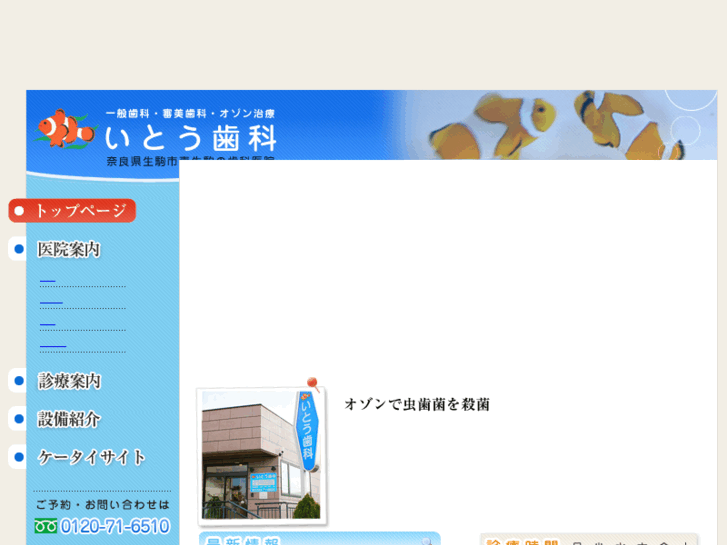
Task: Click the clownfish logo icon in the header
Action: pyautogui.click(x=66, y=128)
